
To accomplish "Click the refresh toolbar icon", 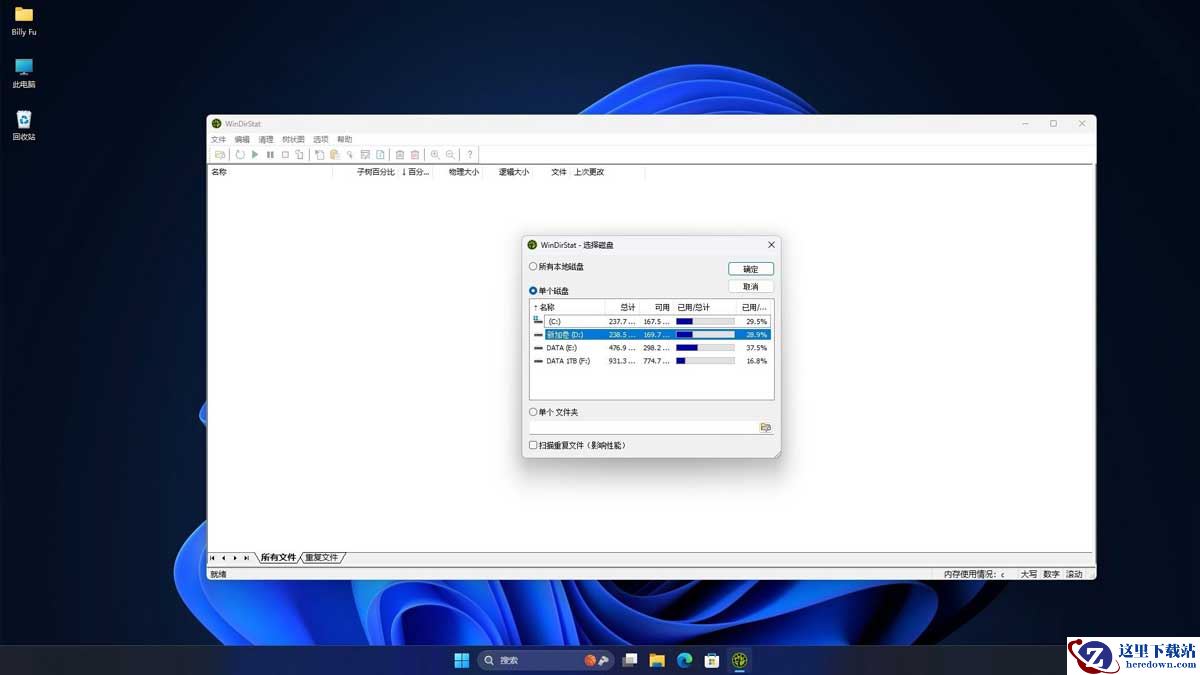I will pyautogui.click(x=240, y=155).
